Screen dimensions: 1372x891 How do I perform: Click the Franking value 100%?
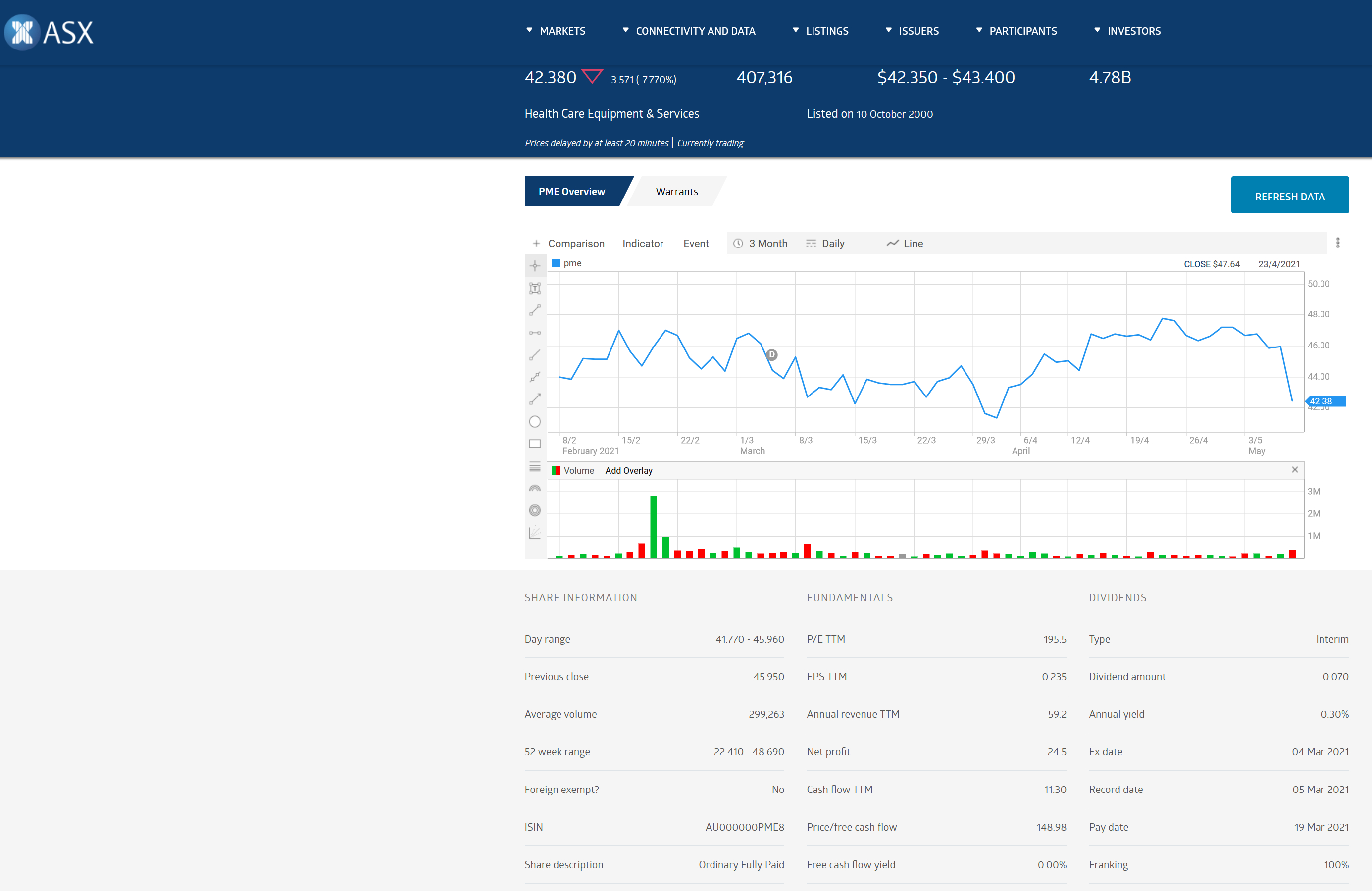[1336, 864]
